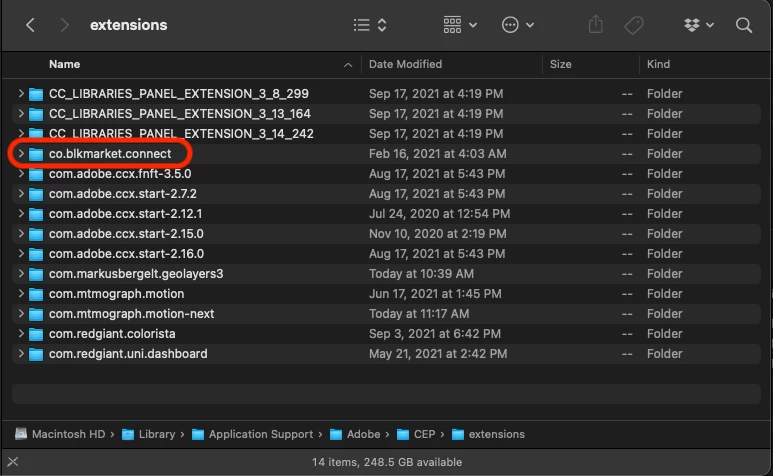Expand com.redgiant.uni.dashboard folder

coord(21,353)
